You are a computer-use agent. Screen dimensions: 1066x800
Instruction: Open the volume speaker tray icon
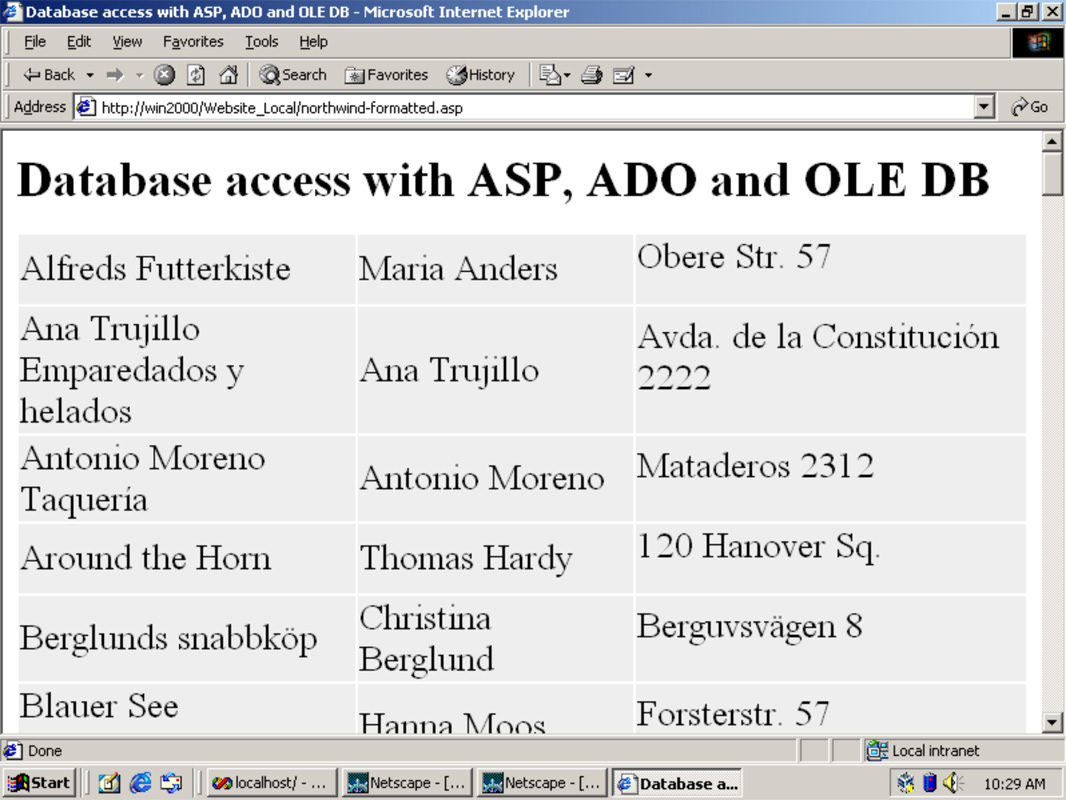pyautogui.click(x=951, y=783)
